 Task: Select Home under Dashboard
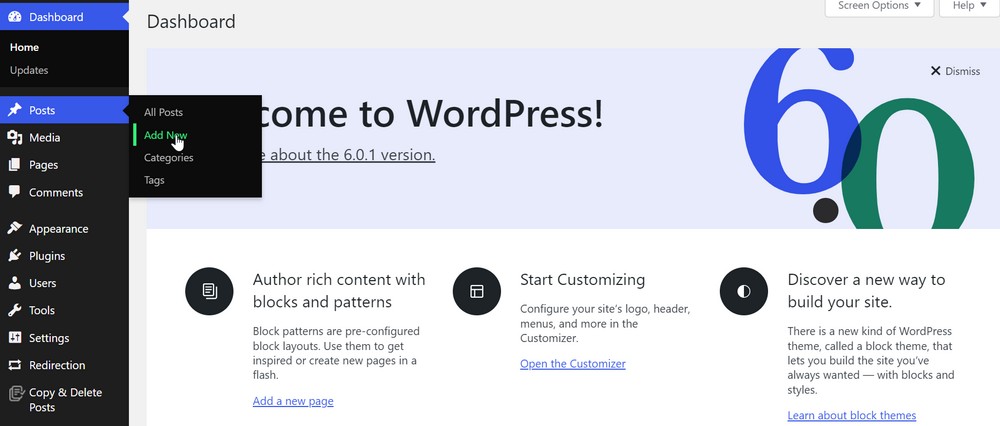tap(24, 48)
